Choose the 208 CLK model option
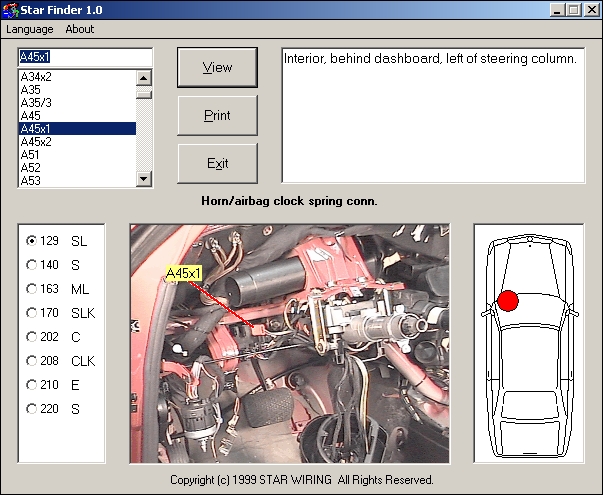The width and height of the screenshot is (603, 495). (x=32, y=360)
